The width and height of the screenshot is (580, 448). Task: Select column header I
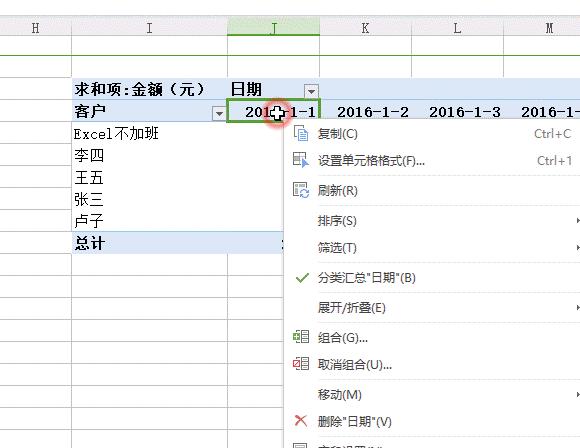pos(149,27)
